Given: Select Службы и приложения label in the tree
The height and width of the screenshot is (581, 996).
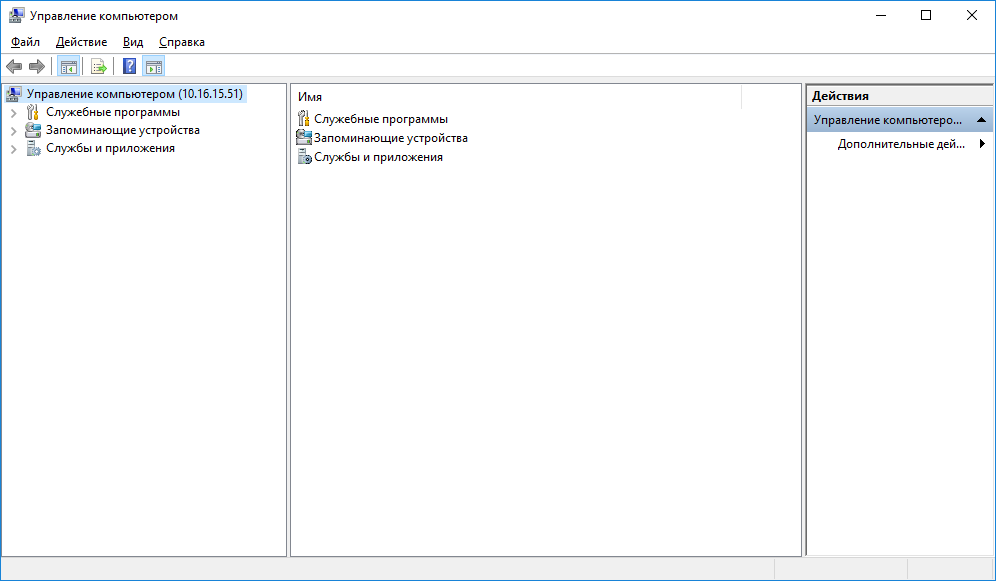Looking at the screenshot, I should 111,149.
